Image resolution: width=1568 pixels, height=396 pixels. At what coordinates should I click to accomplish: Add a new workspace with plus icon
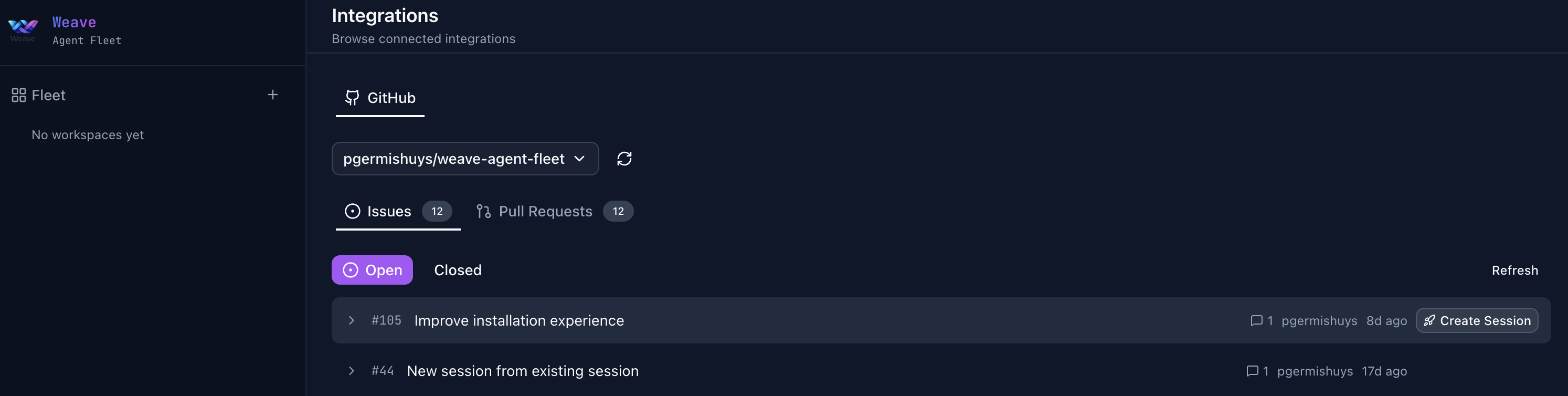[273, 95]
